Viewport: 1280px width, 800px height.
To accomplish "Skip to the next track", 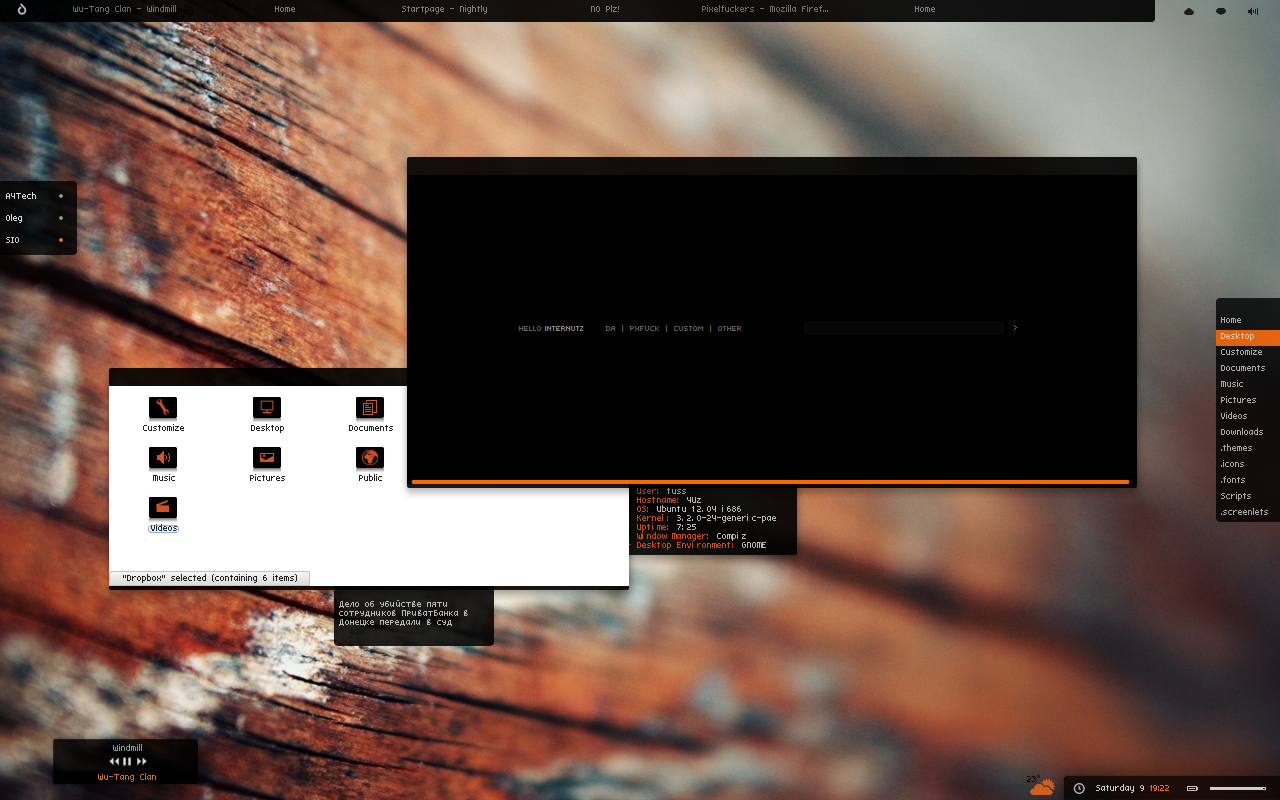I will pyautogui.click(x=141, y=762).
